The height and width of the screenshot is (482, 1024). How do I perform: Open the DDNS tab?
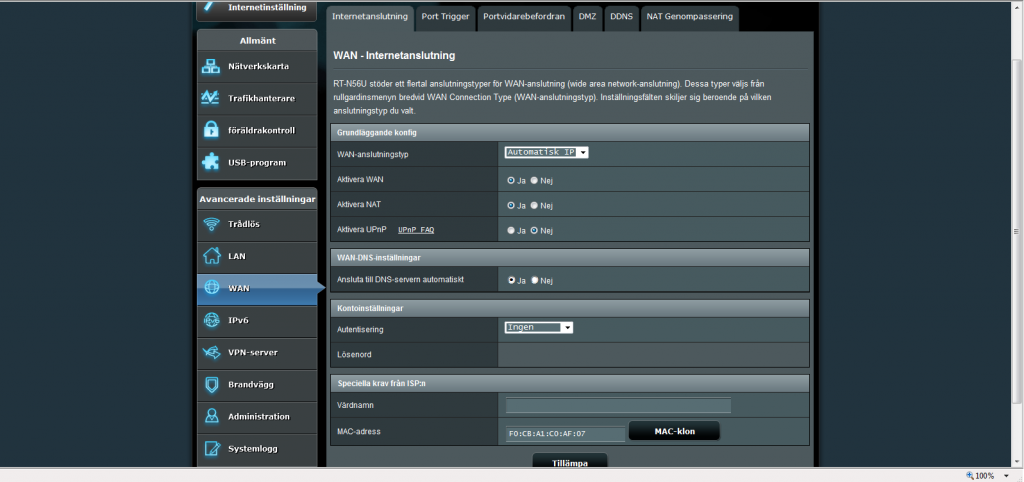pos(620,16)
